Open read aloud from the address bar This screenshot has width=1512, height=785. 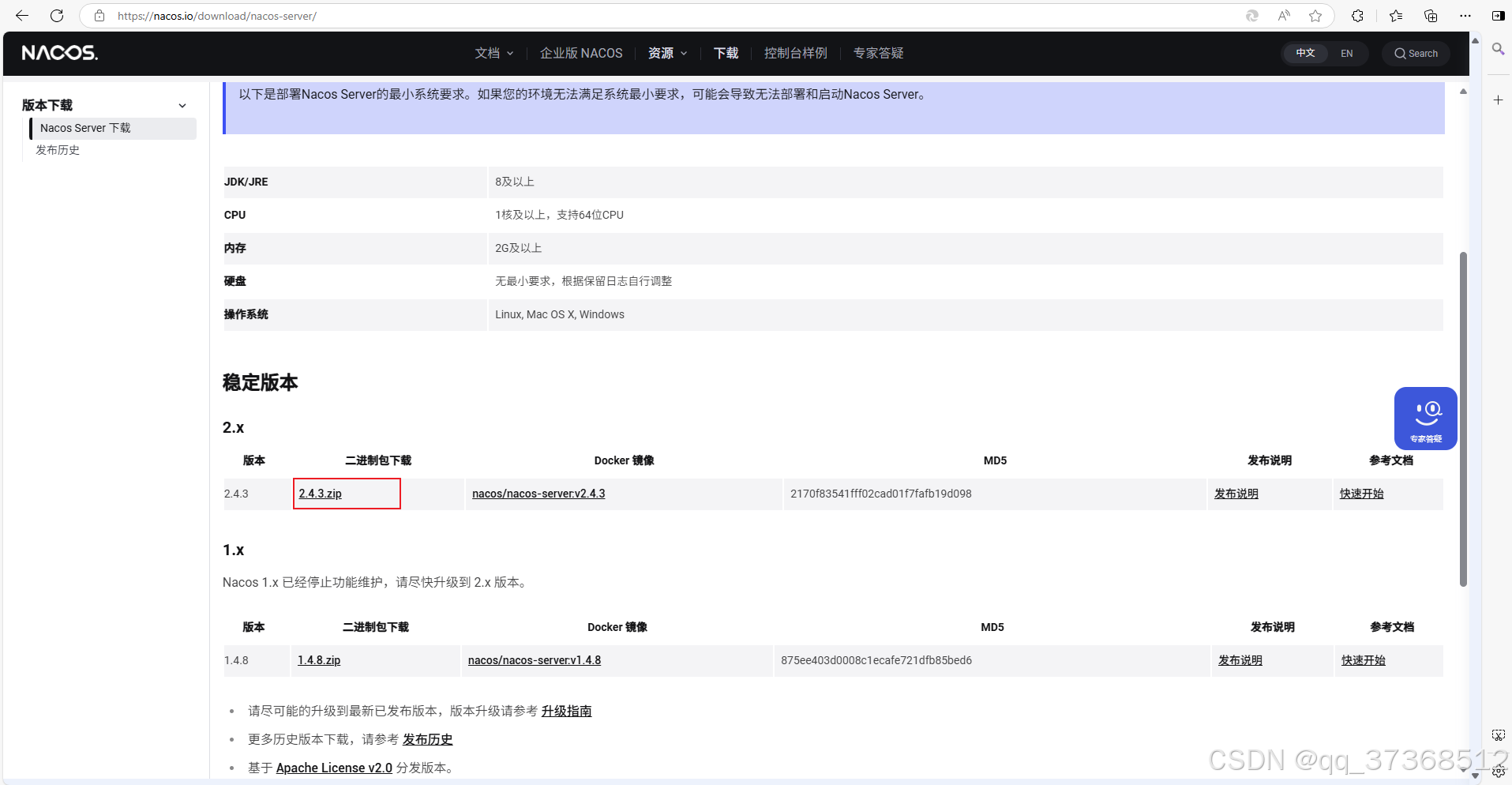click(1284, 16)
